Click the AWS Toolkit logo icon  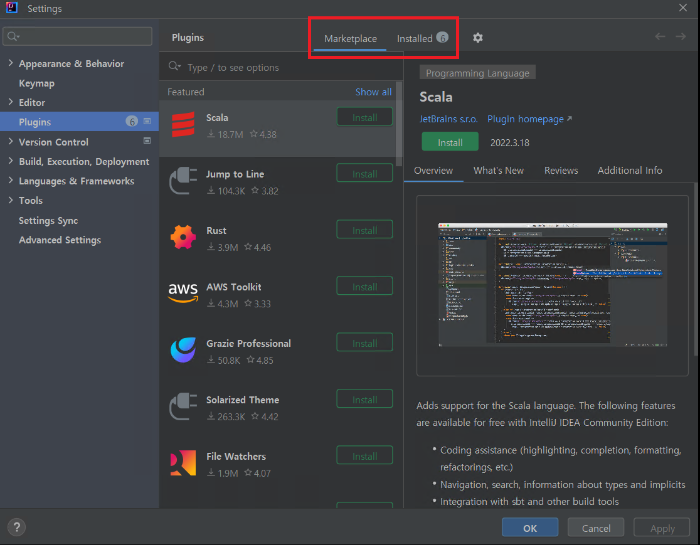[x=183, y=292]
